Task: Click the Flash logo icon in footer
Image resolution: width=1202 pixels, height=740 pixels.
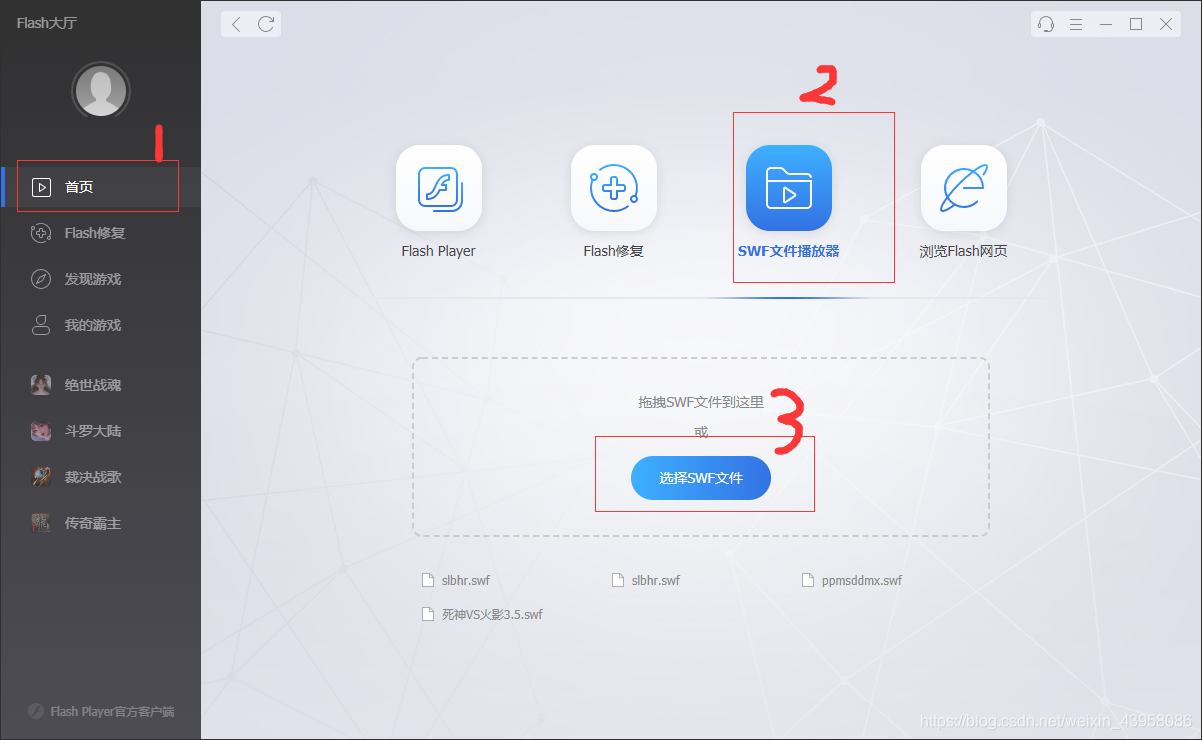Action: [36, 712]
